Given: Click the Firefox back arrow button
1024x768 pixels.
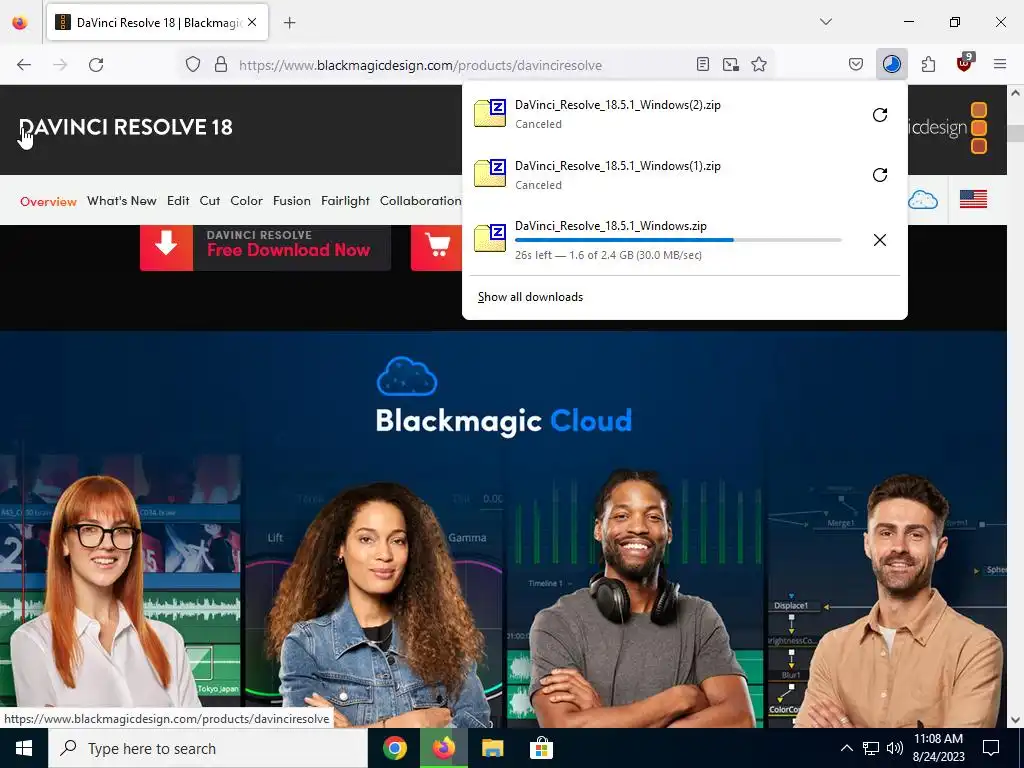Looking at the screenshot, I should pyautogui.click(x=24, y=65).
